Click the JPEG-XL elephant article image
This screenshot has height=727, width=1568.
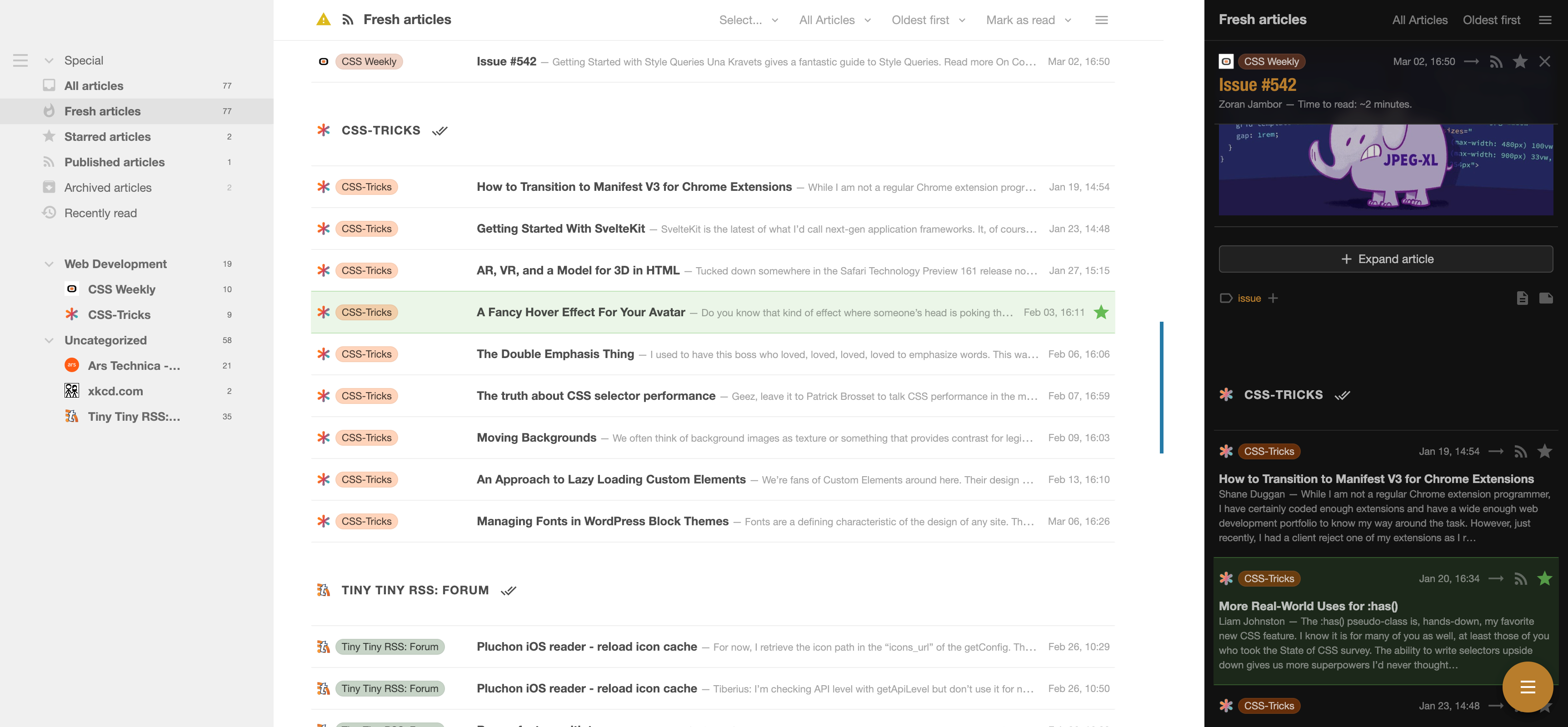pos(1385,169)
